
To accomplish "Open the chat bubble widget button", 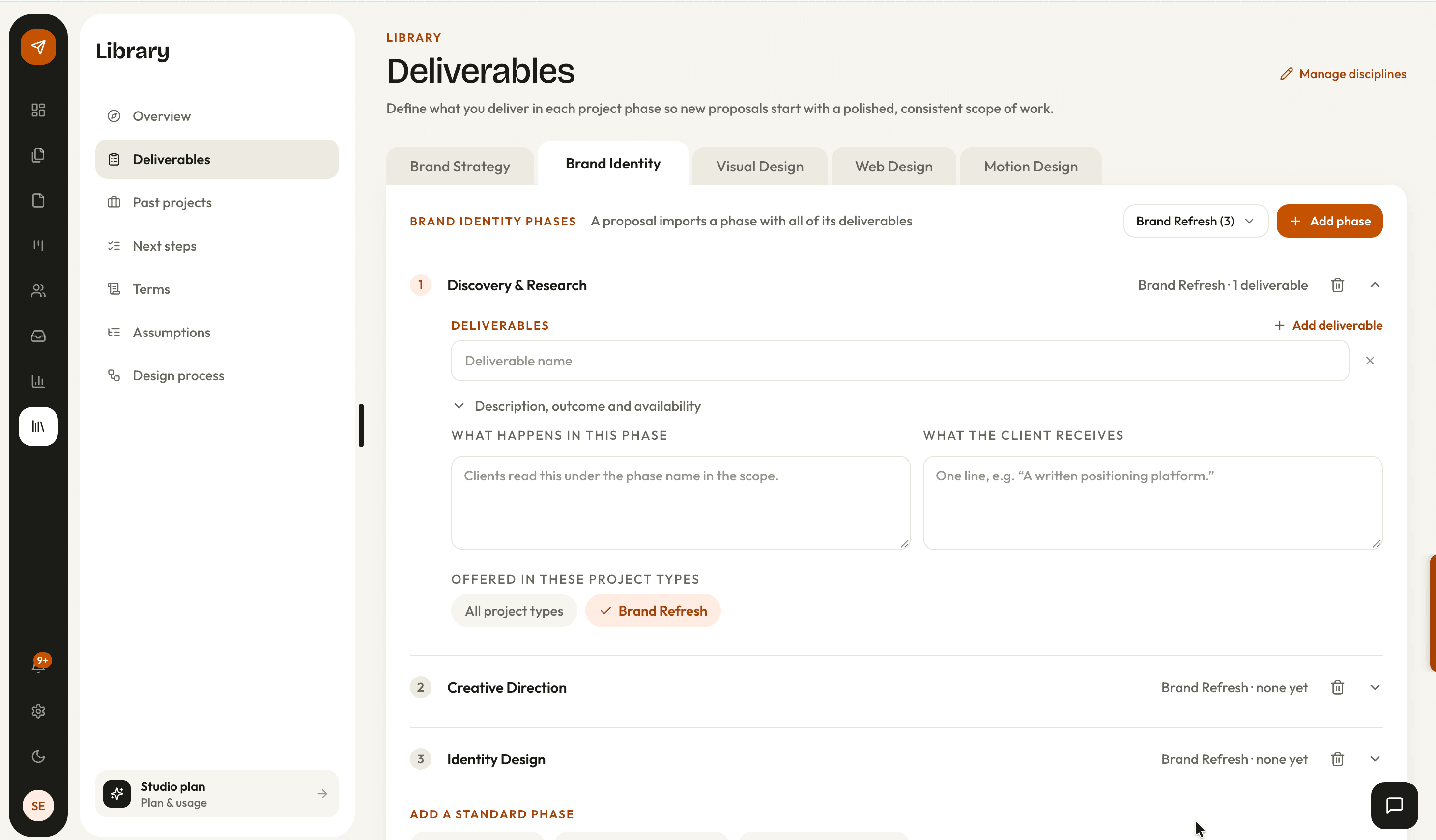I will 1394,805.
